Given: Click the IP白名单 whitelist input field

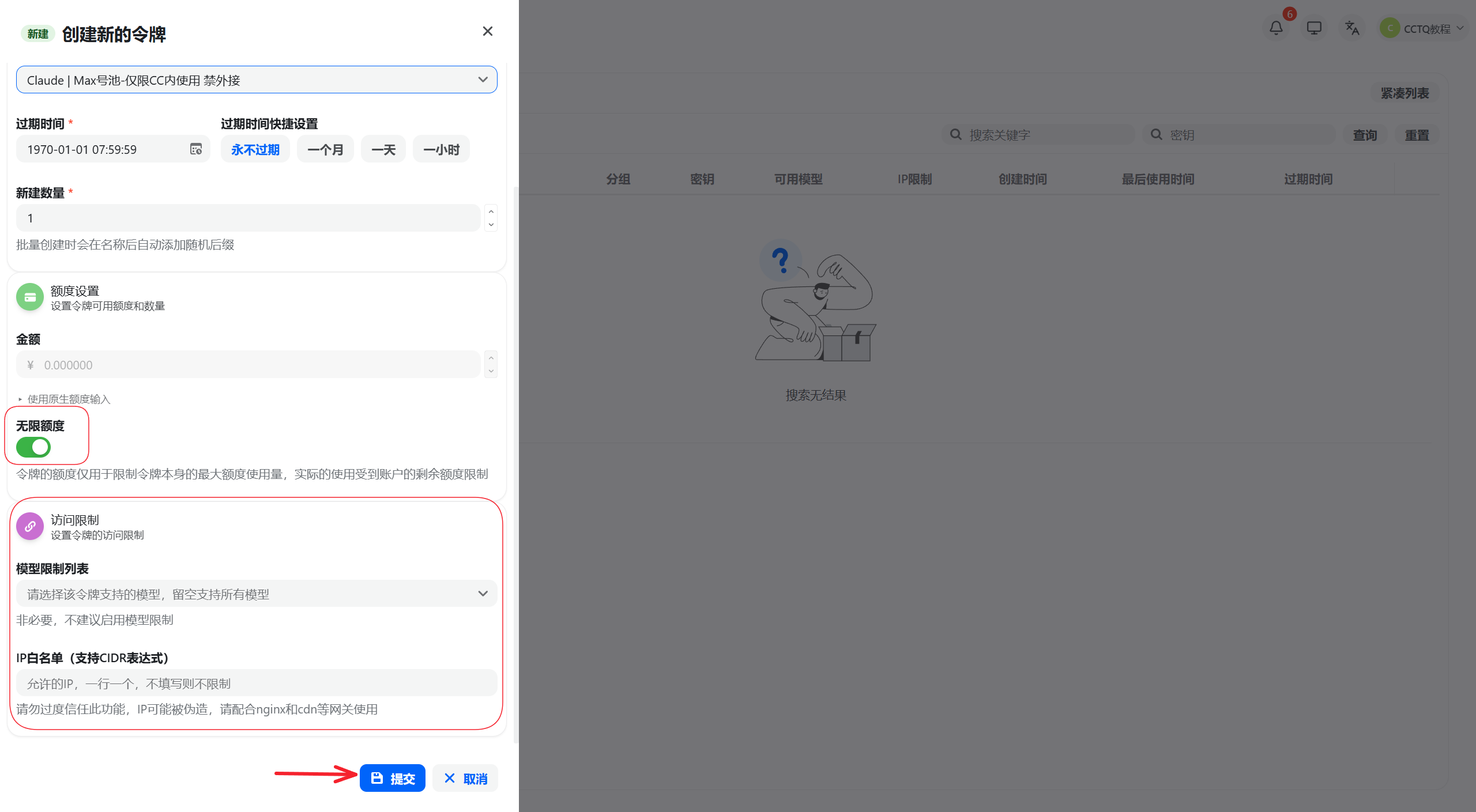Looking at the screenshot, I should tap(257, 683).
